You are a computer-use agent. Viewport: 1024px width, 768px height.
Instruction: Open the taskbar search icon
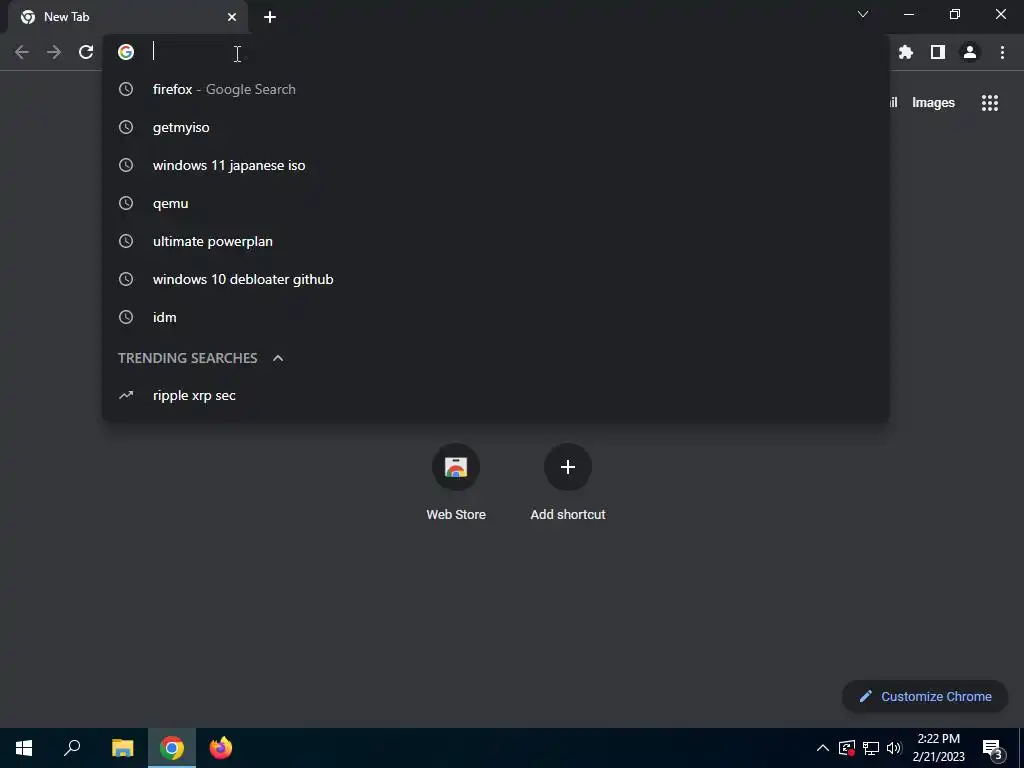pos(72,748)
